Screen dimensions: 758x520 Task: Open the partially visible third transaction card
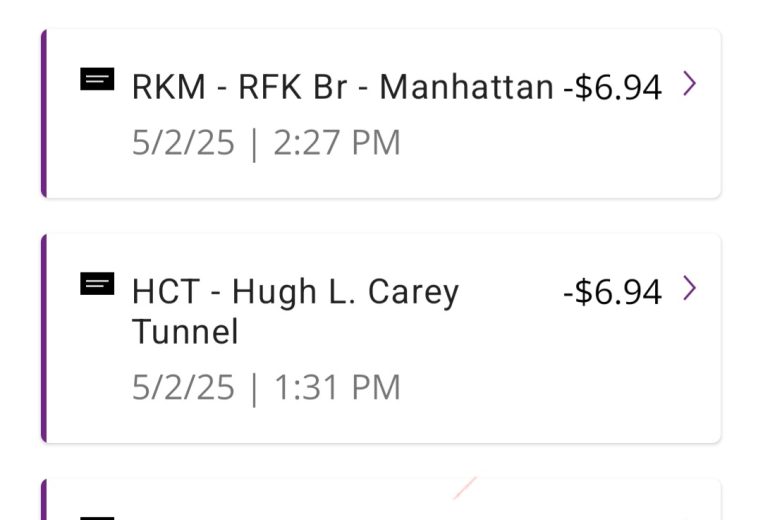point(381,500)
